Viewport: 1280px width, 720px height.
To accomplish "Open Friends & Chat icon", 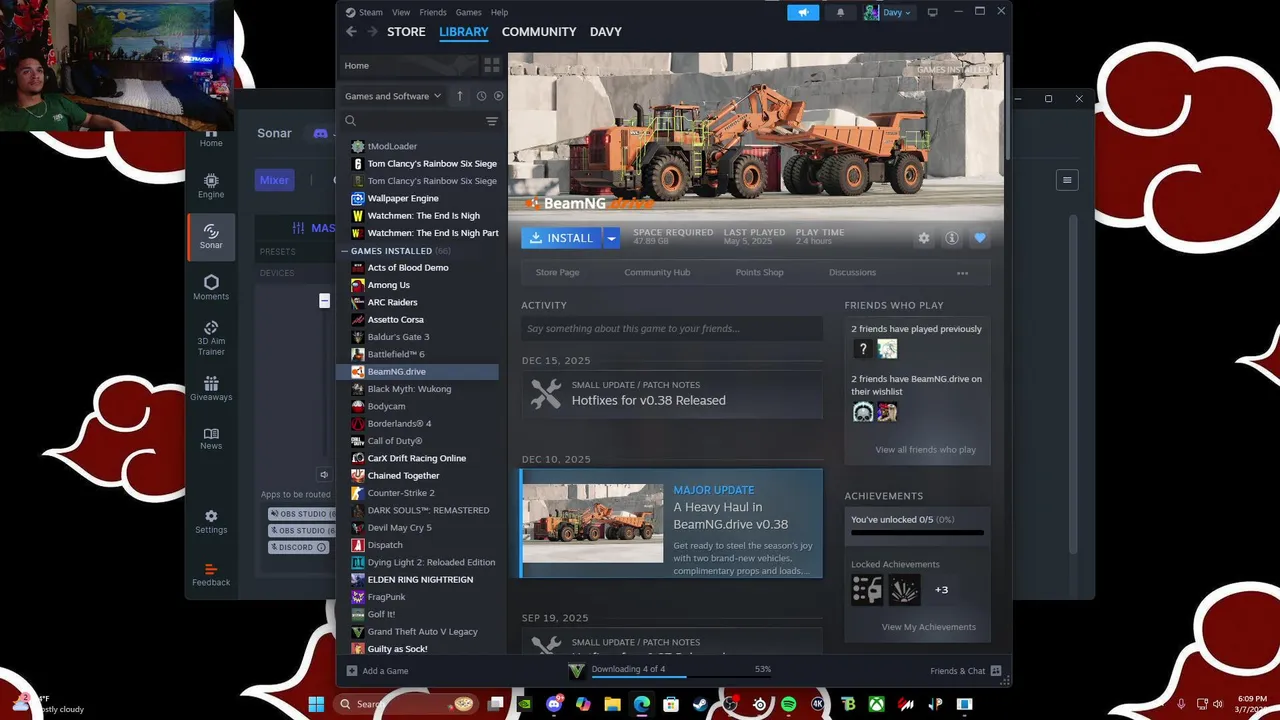I will [996, 671].
